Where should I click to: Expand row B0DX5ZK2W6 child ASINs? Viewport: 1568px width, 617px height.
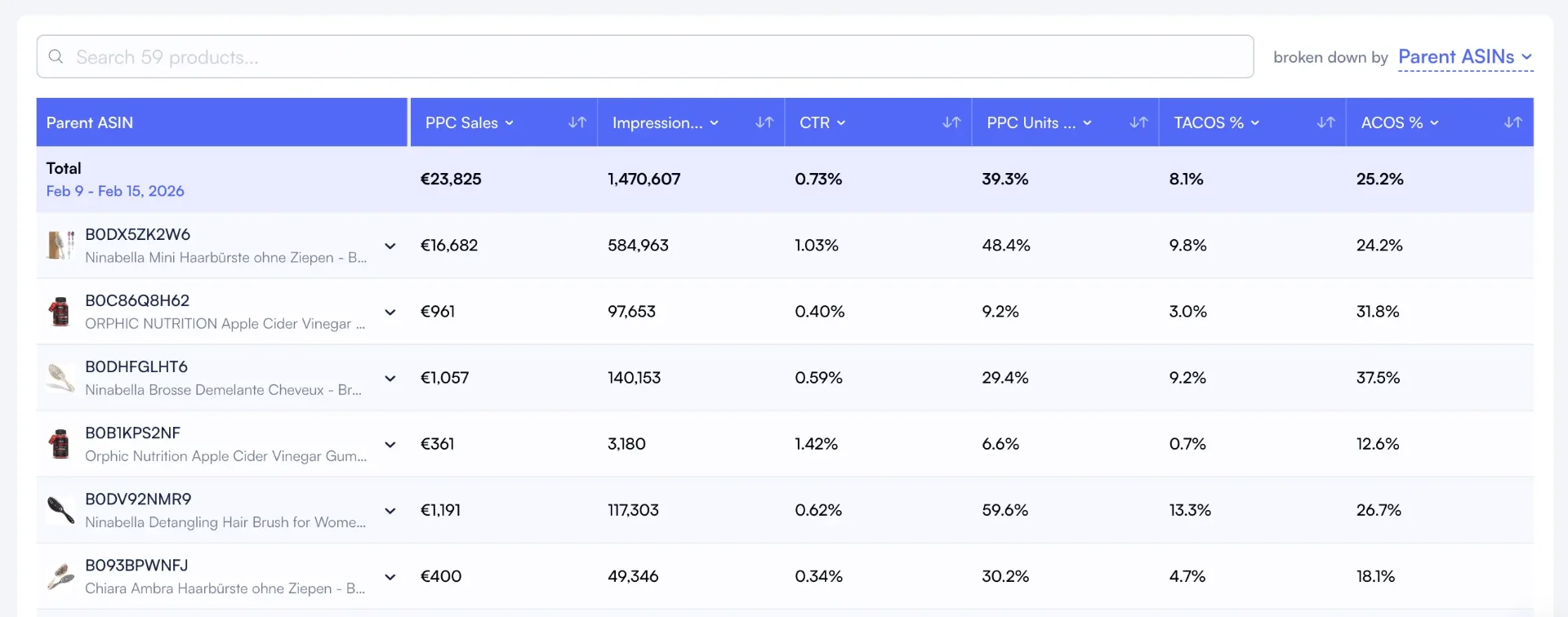click(390, 246)
